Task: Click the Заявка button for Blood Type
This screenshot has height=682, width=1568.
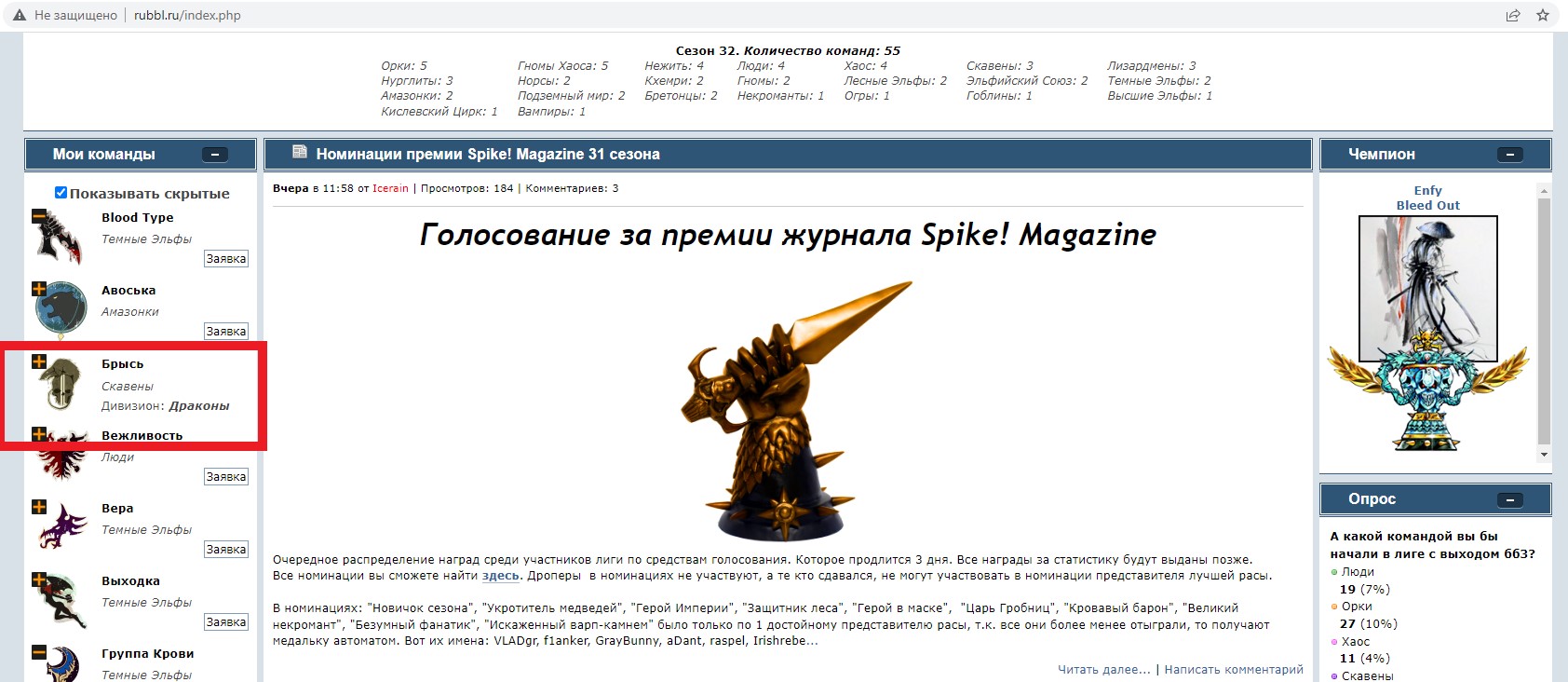Action: coord(226,259)
